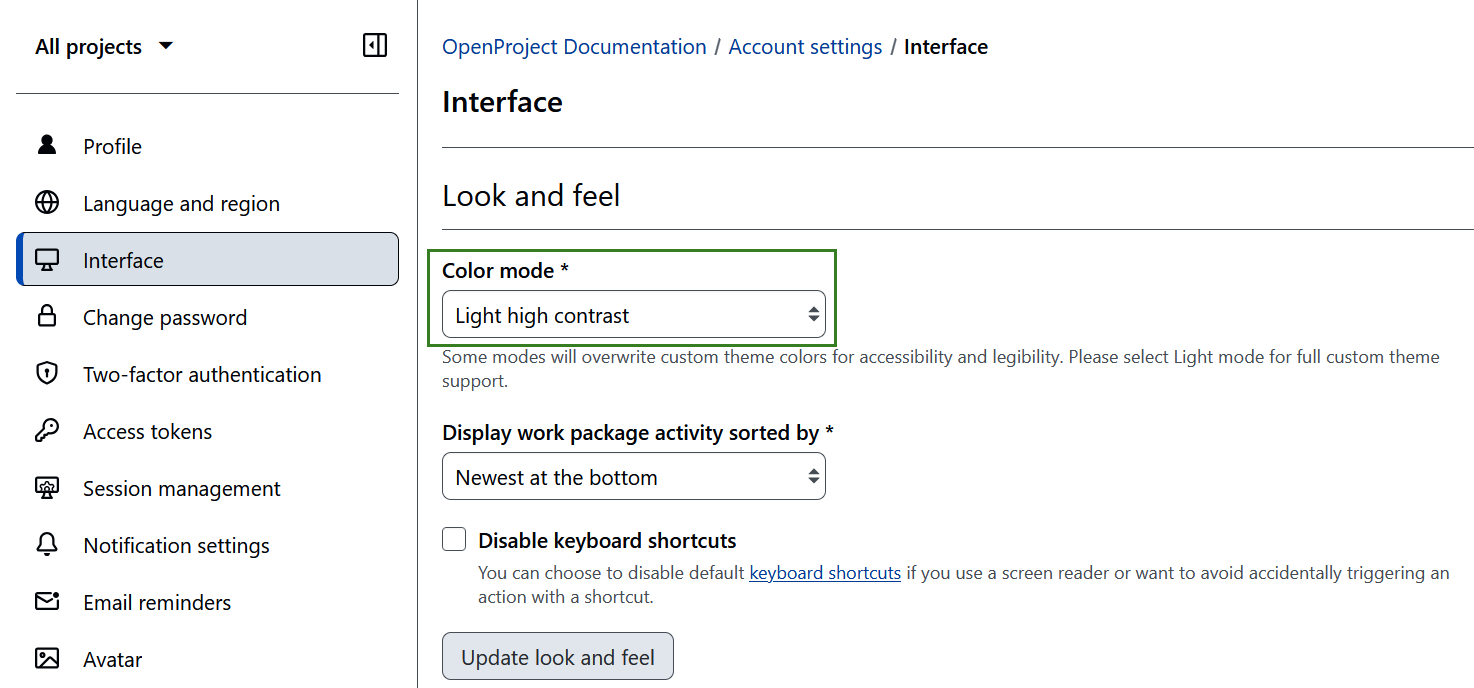Click the key icon next to Access tokens
Screen dimensions: 1474x688
[46, 431]
